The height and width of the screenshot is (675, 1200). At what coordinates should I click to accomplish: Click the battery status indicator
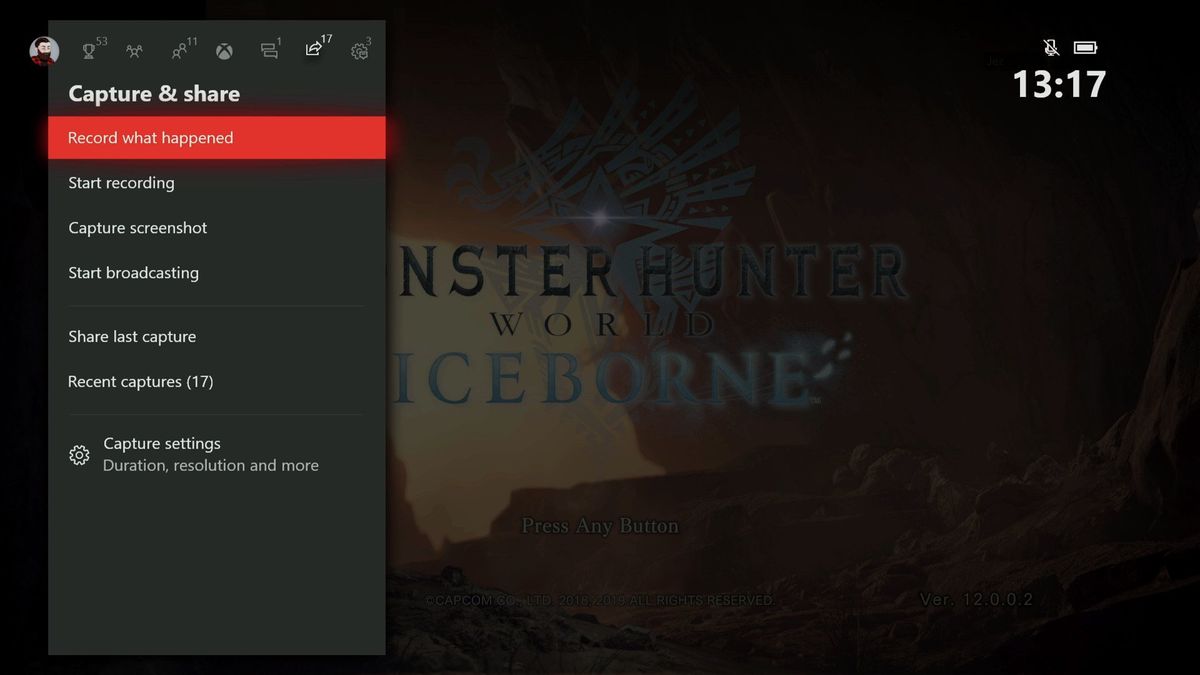(1084, 46)
